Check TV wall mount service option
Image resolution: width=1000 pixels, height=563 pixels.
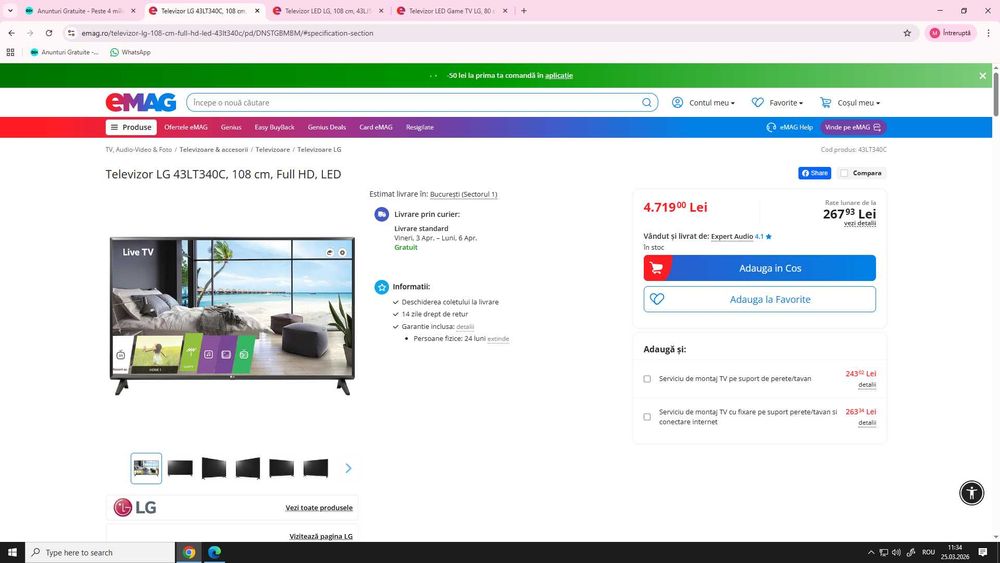point(647,379)
